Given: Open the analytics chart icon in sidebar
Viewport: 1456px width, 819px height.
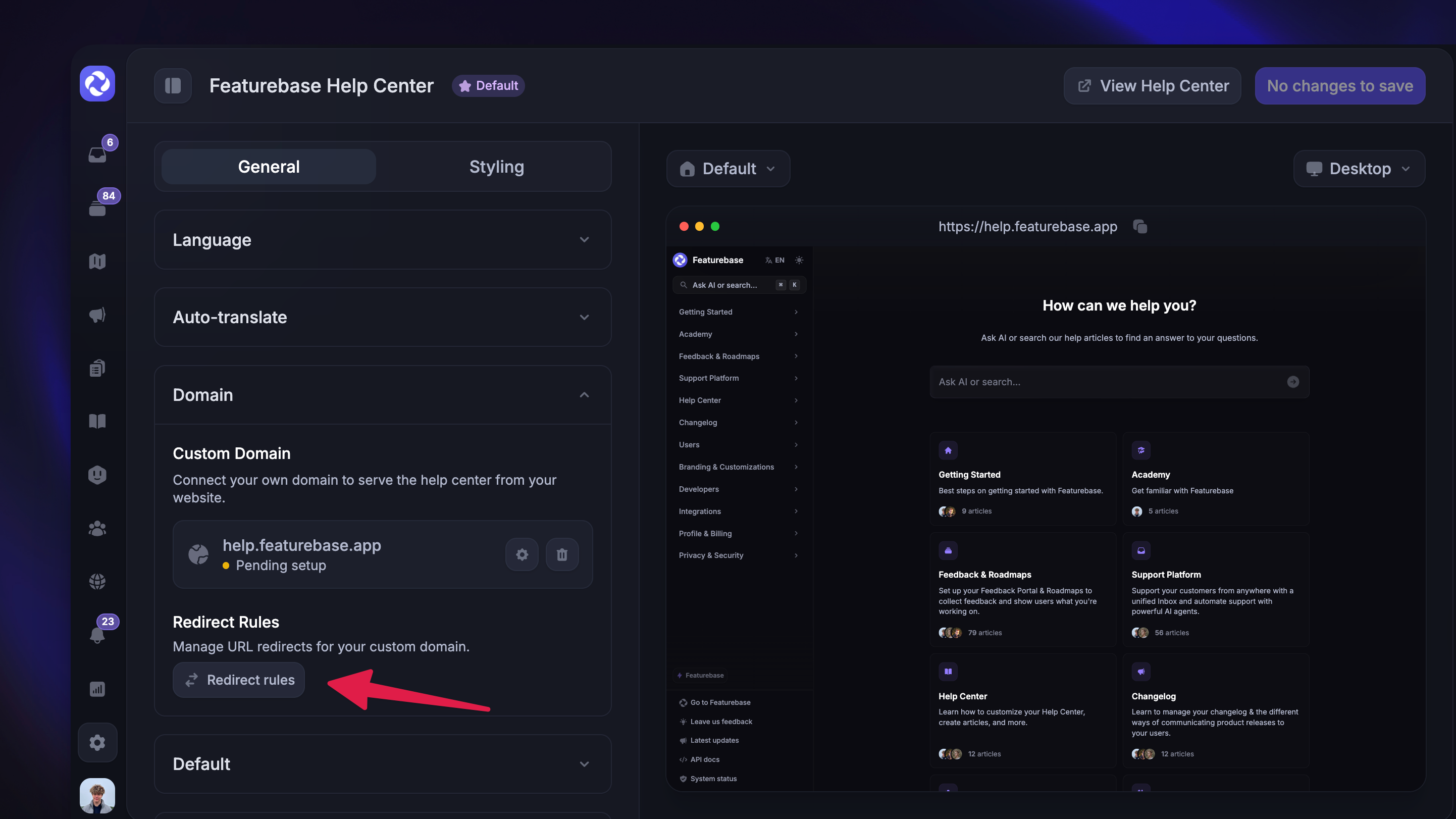Looking at the screenshot, I should (x=97, y=688).
